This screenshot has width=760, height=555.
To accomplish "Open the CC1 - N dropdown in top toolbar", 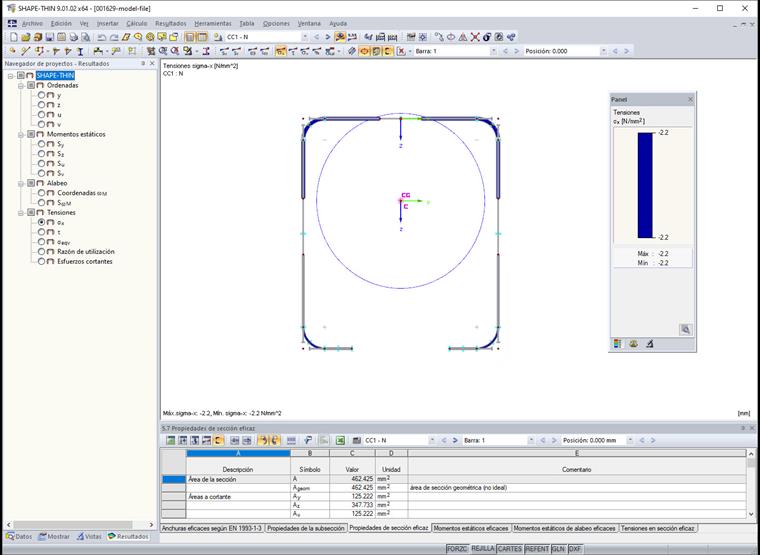I will click(304, 37).
